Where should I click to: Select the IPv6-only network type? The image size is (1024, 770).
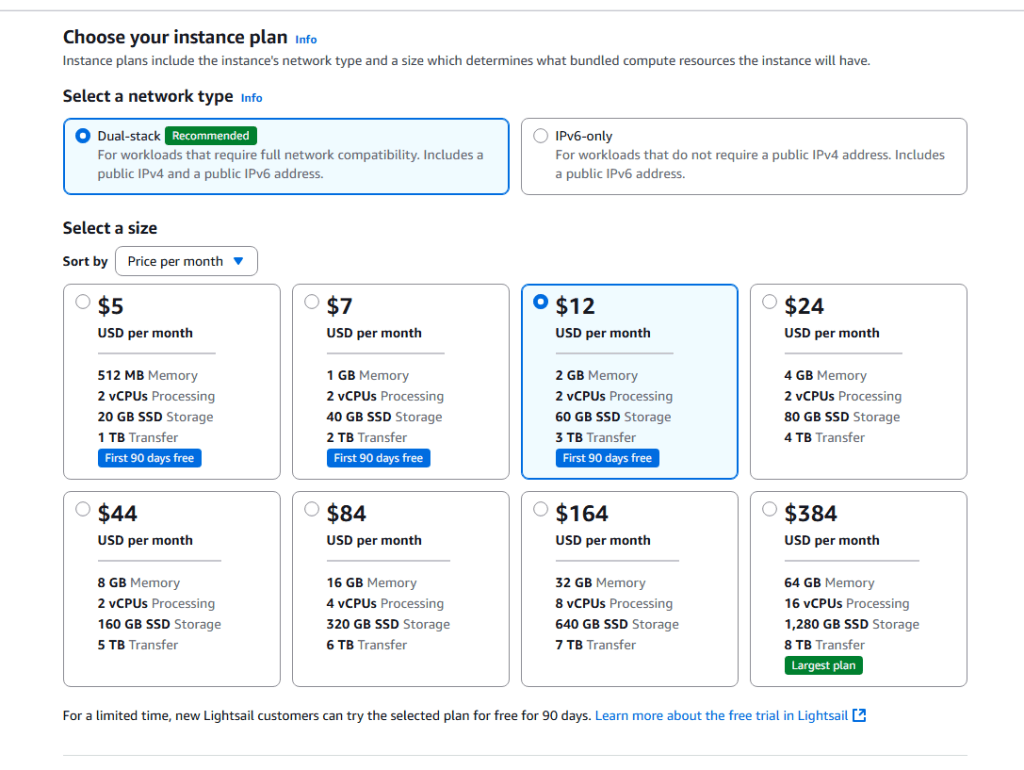[541, 136]
